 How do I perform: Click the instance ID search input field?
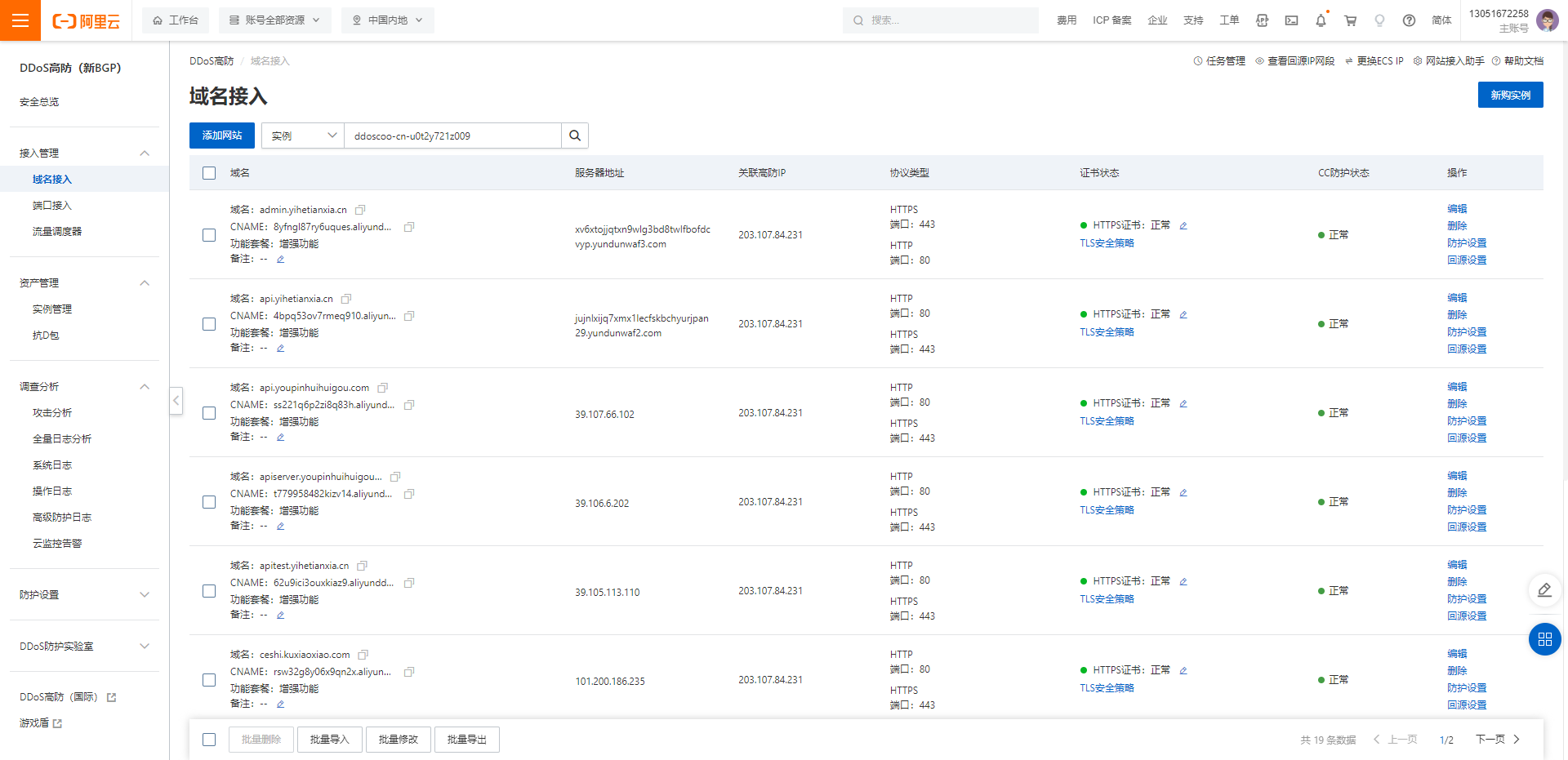[x=453, y=136]
